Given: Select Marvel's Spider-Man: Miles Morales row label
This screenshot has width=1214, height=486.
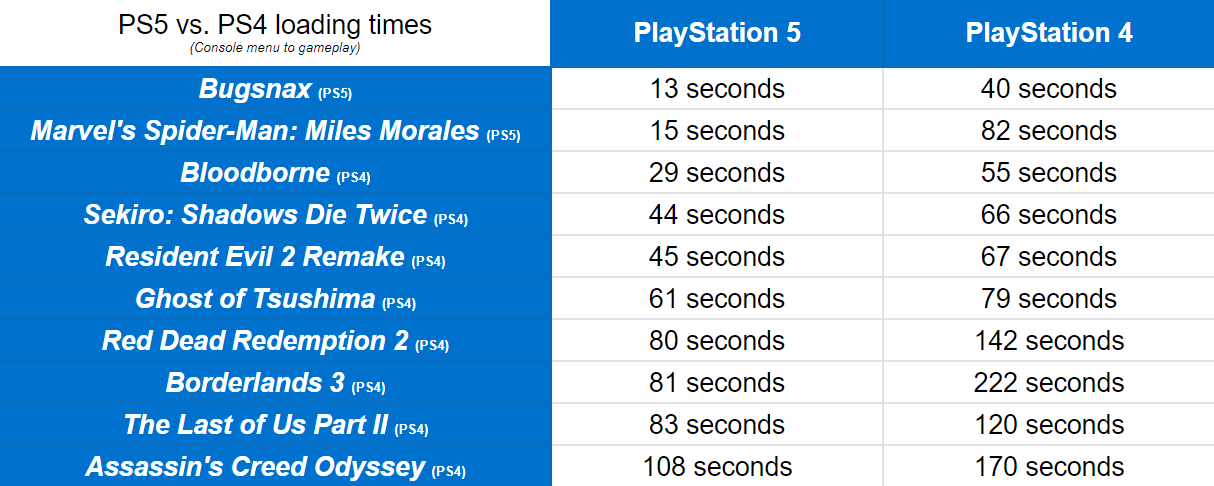Looking at the screenshot, I should 275,131.
